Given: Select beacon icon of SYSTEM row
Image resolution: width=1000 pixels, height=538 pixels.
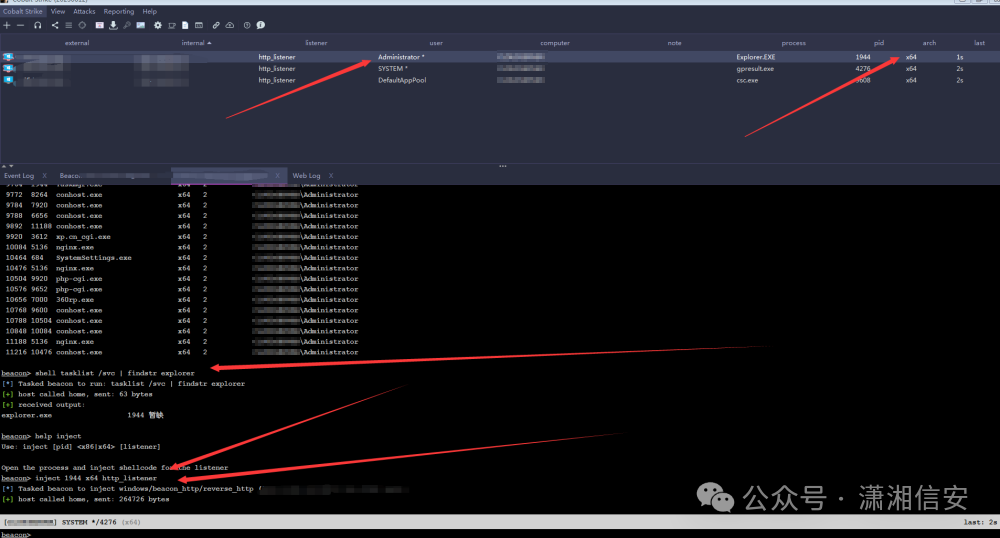Looking at the screenshot, I should click(8, 68).
